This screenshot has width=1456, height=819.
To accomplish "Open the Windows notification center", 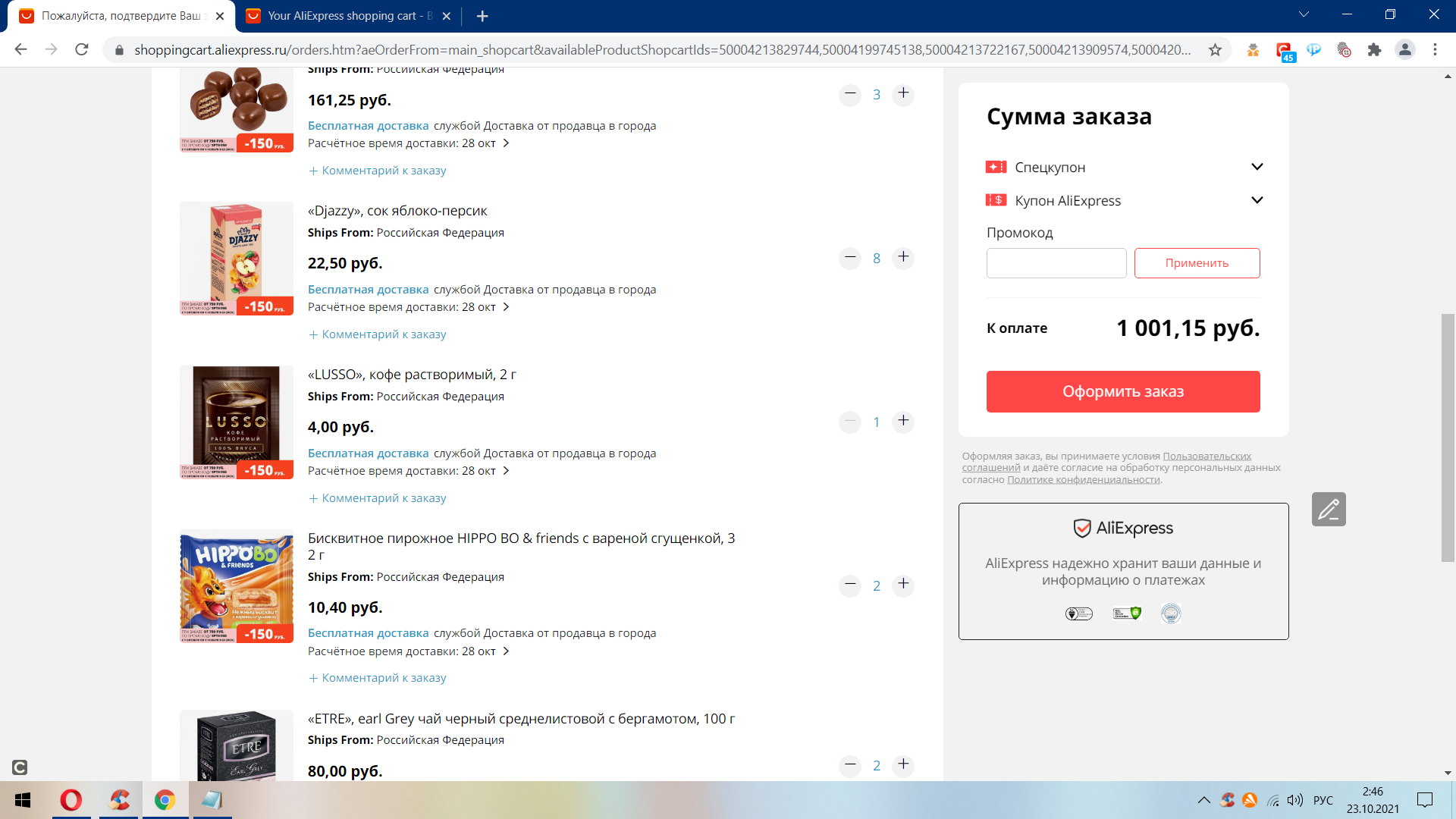I will 1425,800.
